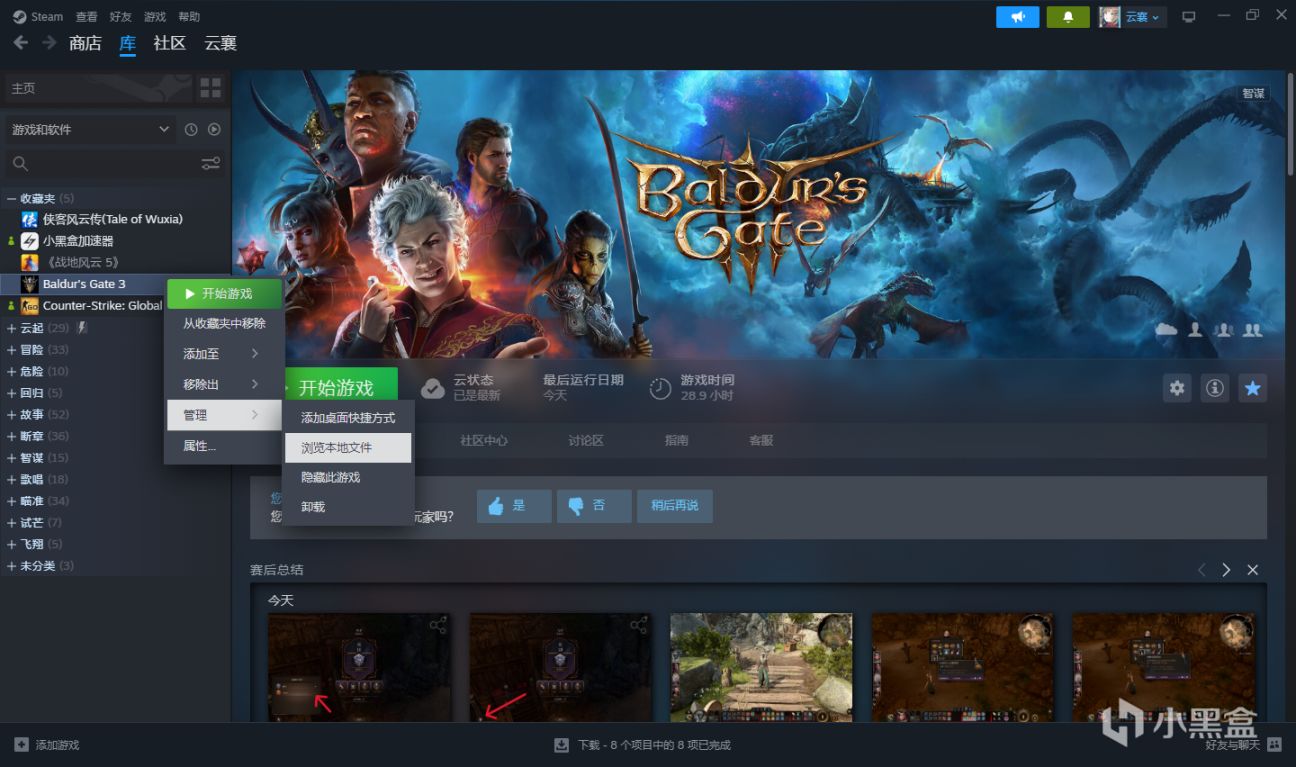
Task: Choose 隐藏此游戏
Action: [348, 477]
